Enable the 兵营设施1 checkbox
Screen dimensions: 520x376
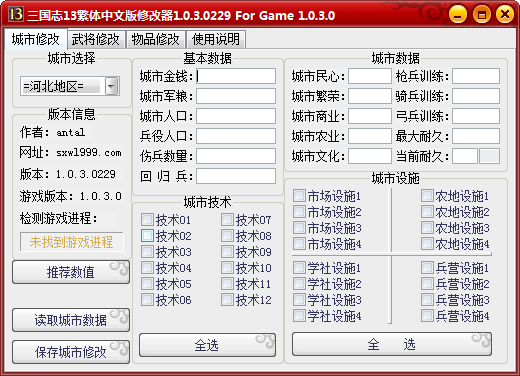427,268
